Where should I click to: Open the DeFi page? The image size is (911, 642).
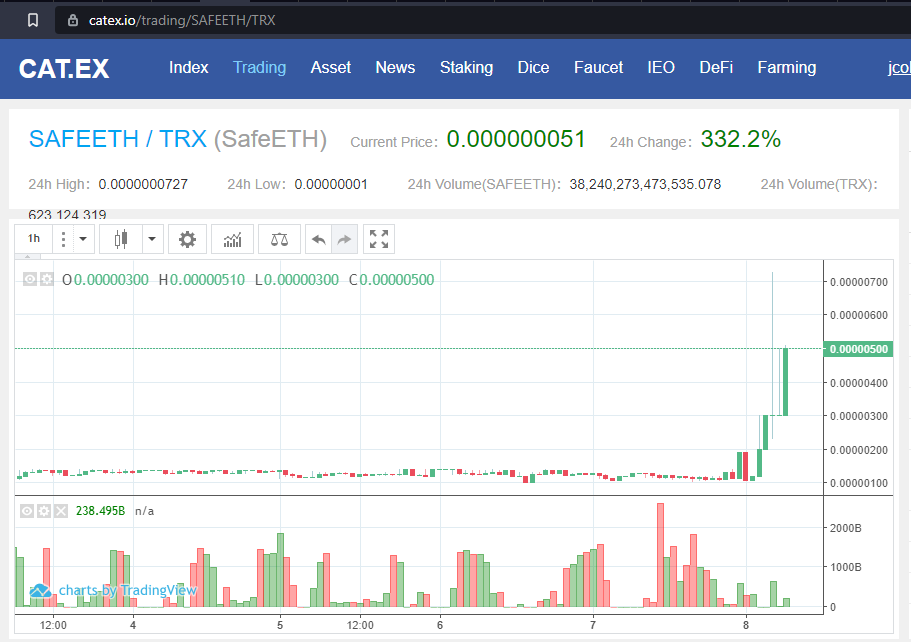(716, 67)
